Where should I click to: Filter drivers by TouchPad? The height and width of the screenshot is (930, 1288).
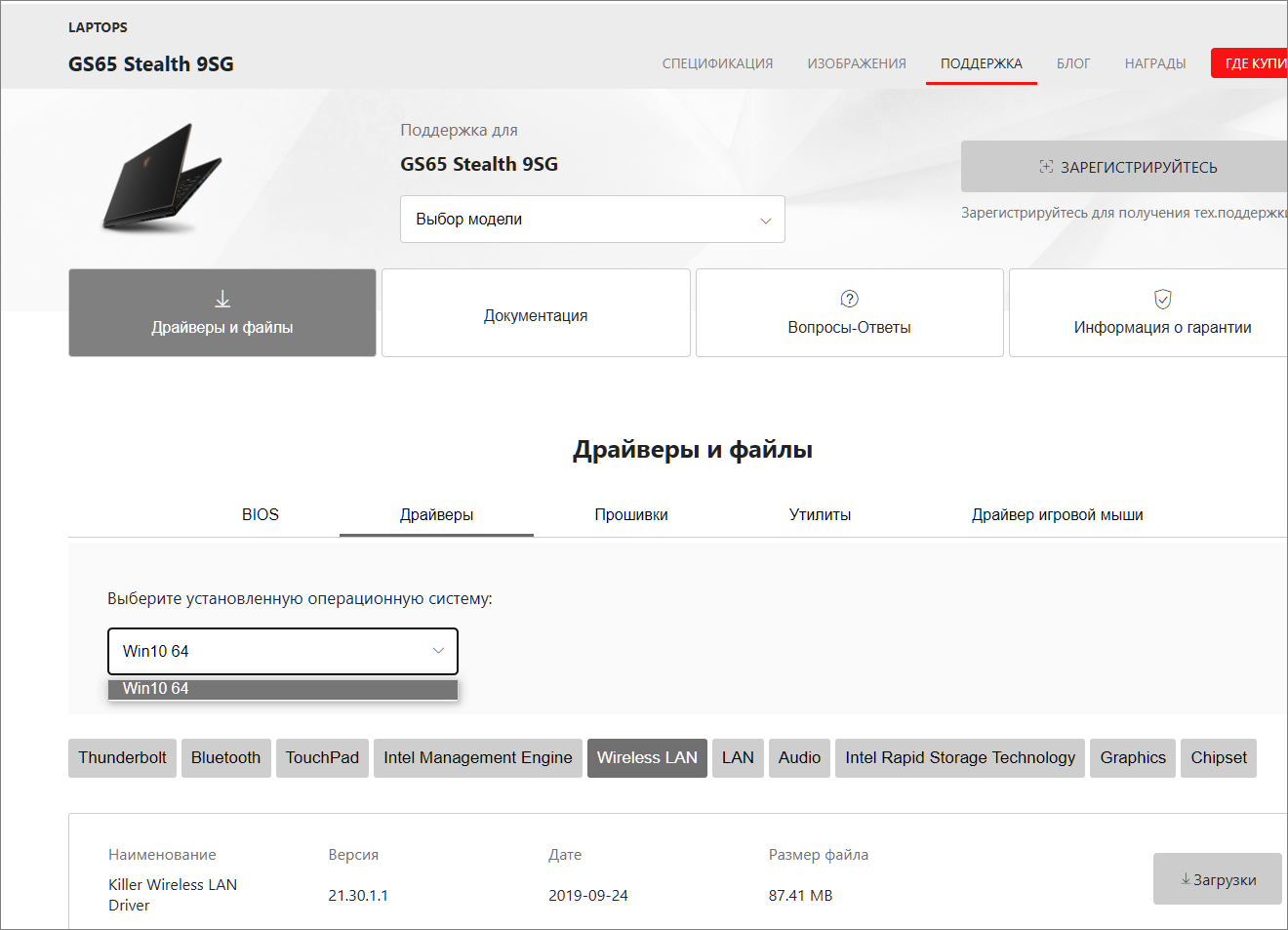(x=322, y=758)
